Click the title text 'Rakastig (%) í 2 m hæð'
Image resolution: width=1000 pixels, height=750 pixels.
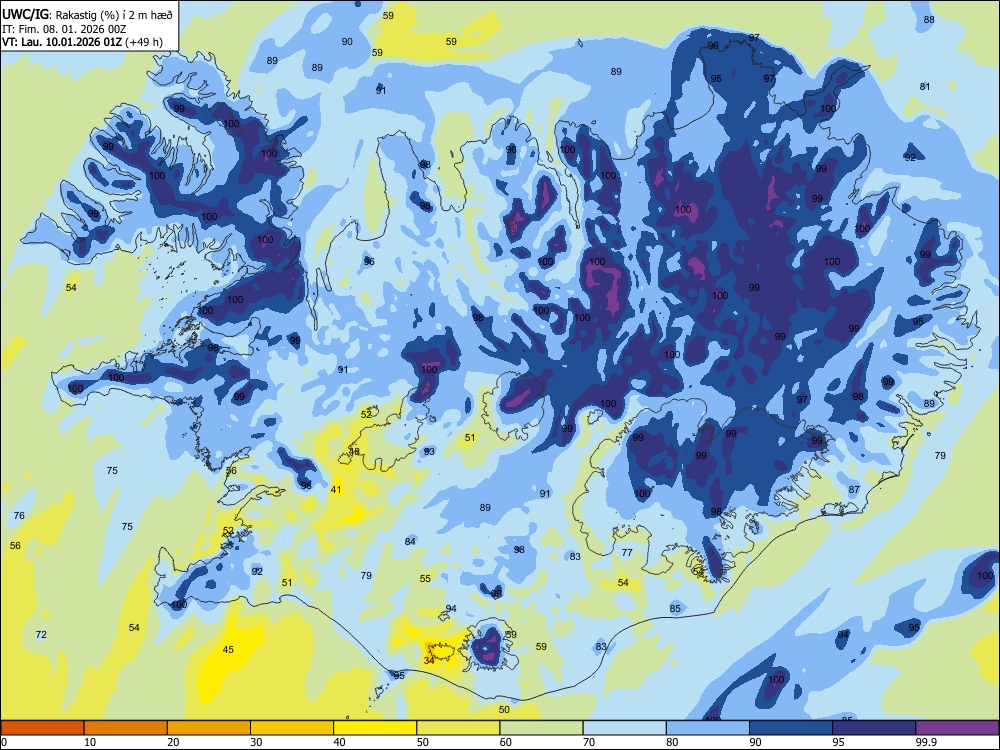114,14
